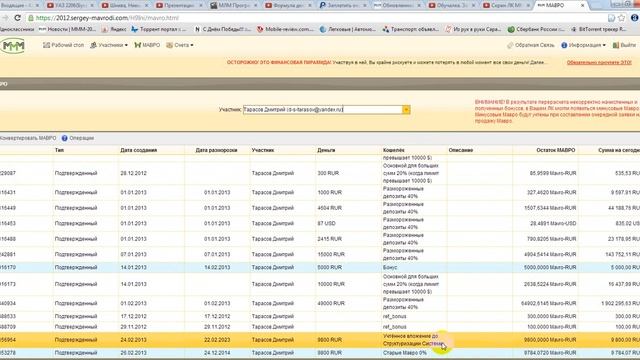The height and width of the screenshot is (360, 640).
Task: Open the red underlined warning link
Action: [x=599, y=62]
